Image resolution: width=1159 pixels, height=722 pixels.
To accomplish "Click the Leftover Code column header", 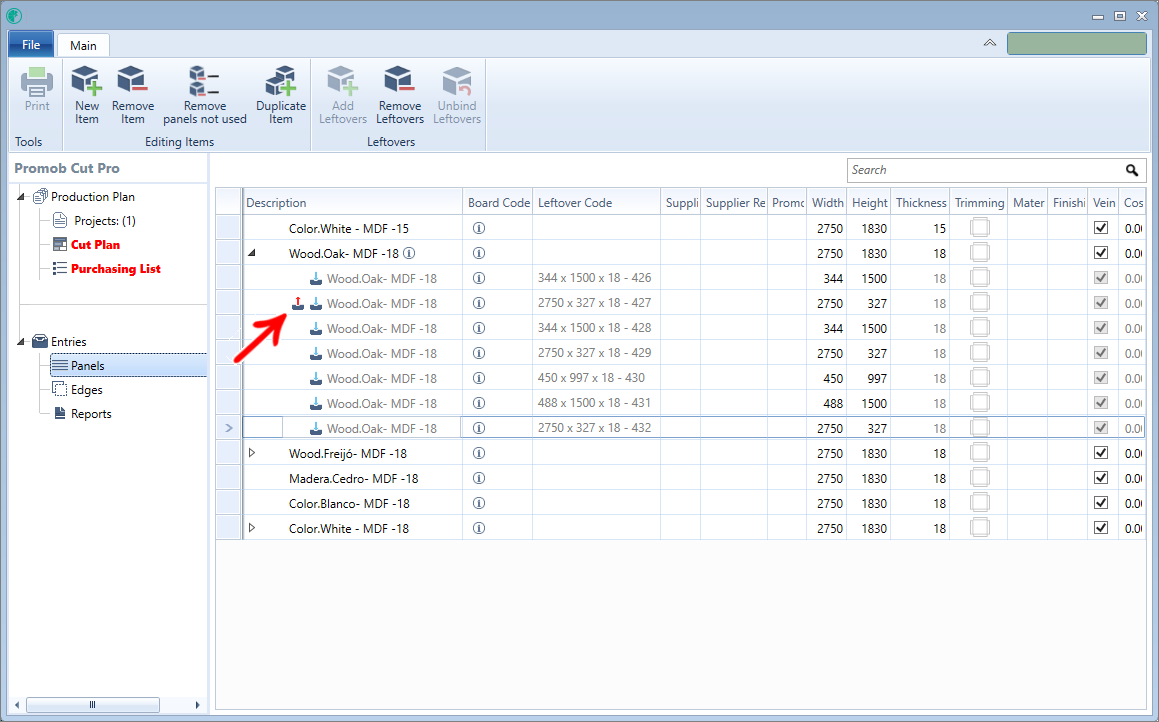I will point(597,202).
